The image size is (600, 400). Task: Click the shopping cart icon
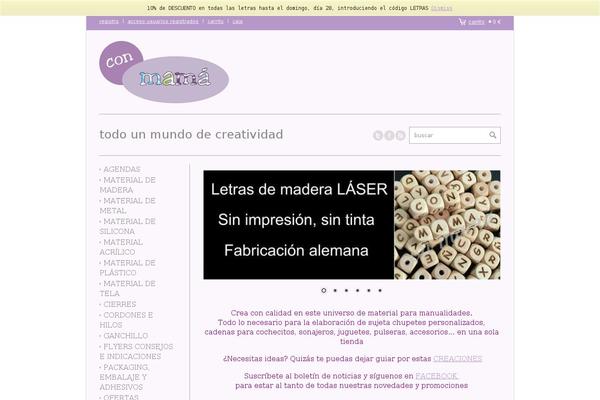462,22
